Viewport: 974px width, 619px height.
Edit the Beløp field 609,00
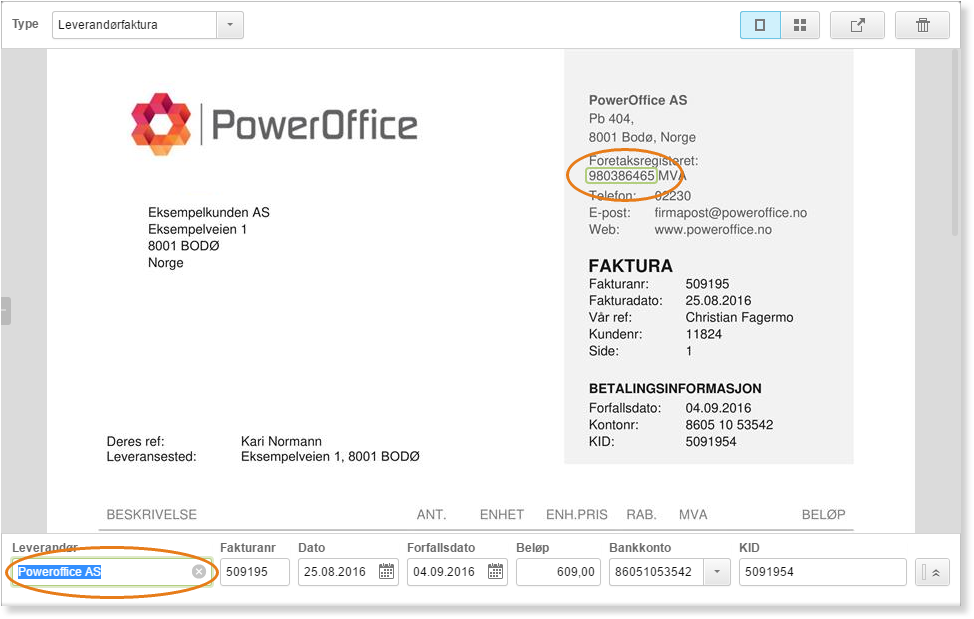tap(558, 572)
